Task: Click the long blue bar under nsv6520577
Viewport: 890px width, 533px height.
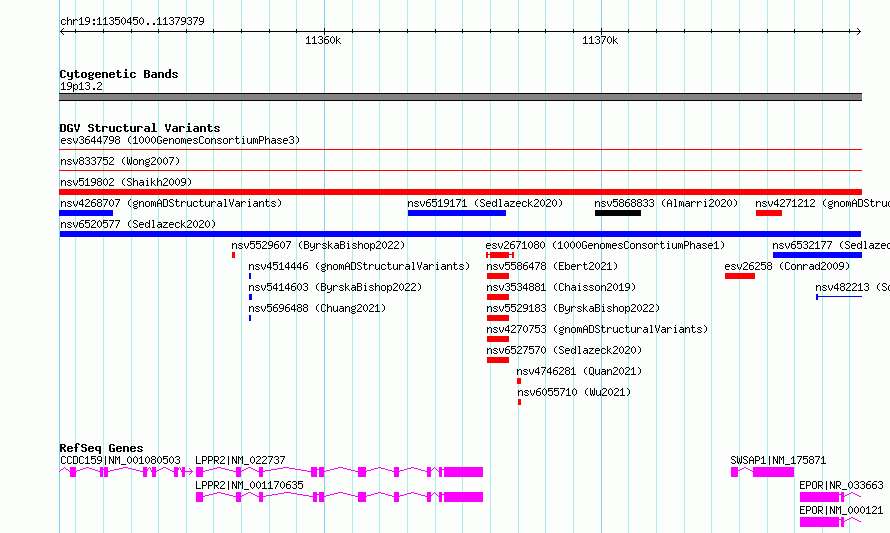Action: tap(460, 234)
